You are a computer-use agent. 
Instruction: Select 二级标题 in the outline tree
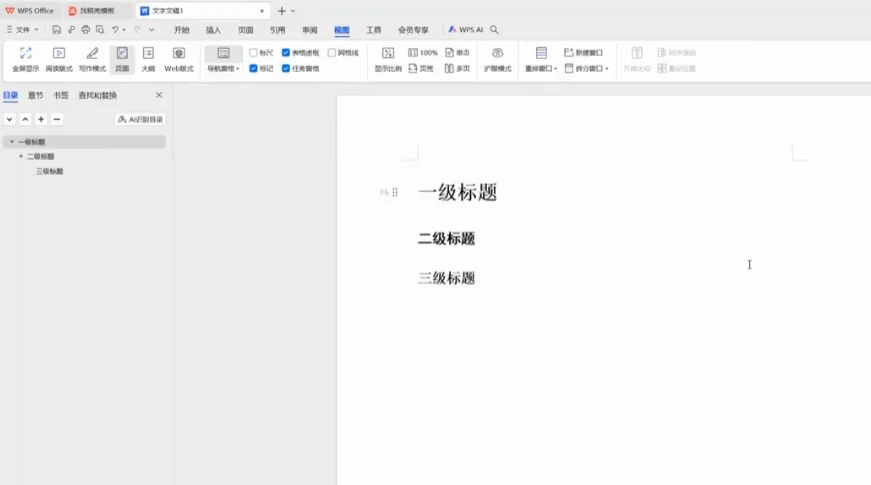pos(41,157)
